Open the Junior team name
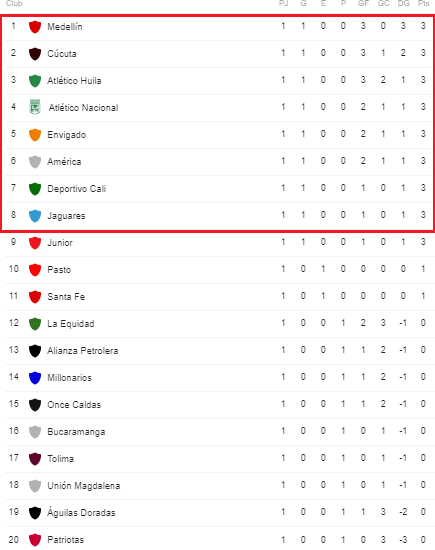This screenshot has width=435, height=550. [x=60, y=243]
